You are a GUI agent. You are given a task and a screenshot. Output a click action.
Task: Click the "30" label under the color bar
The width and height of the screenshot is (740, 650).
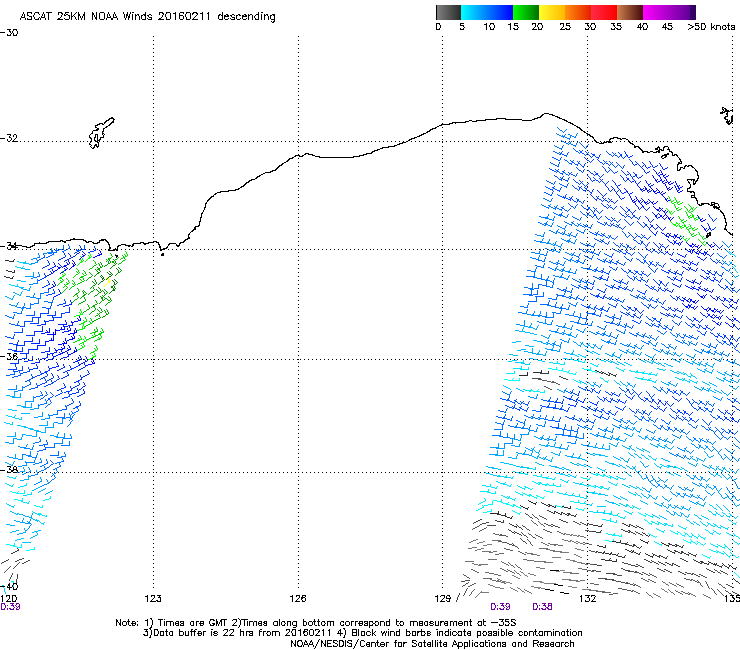[x=590, y=27]
